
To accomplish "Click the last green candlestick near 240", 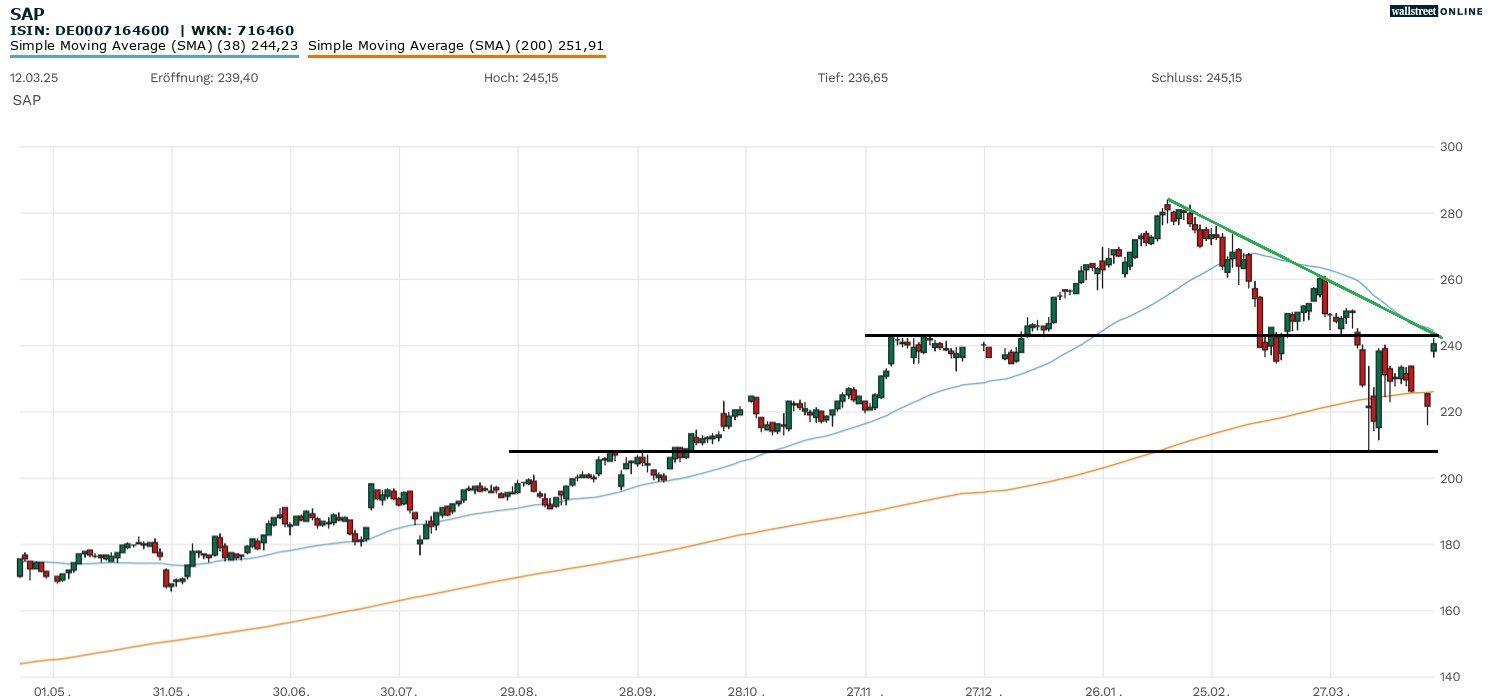I will point(1435,347).
